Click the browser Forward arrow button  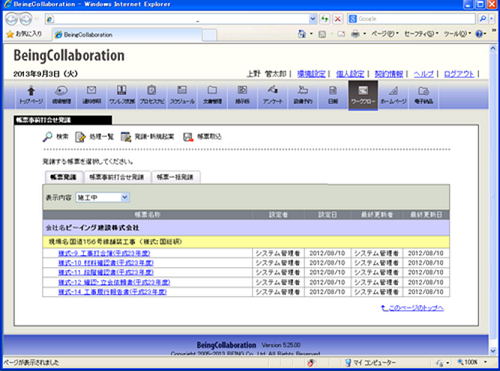coord(26,19)
